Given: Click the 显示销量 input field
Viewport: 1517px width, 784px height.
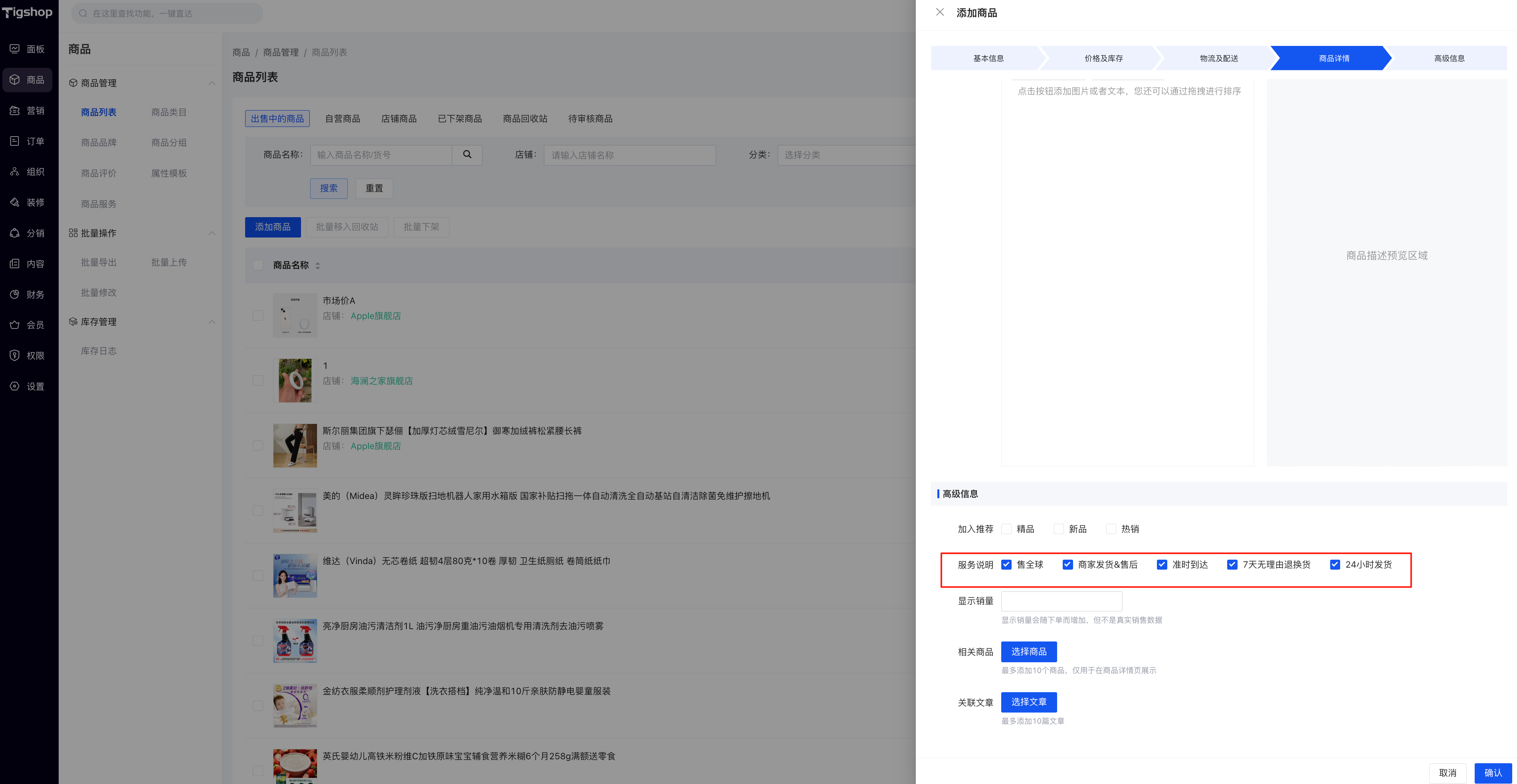Looking at the screenshot, I should tap(1061, 601).
